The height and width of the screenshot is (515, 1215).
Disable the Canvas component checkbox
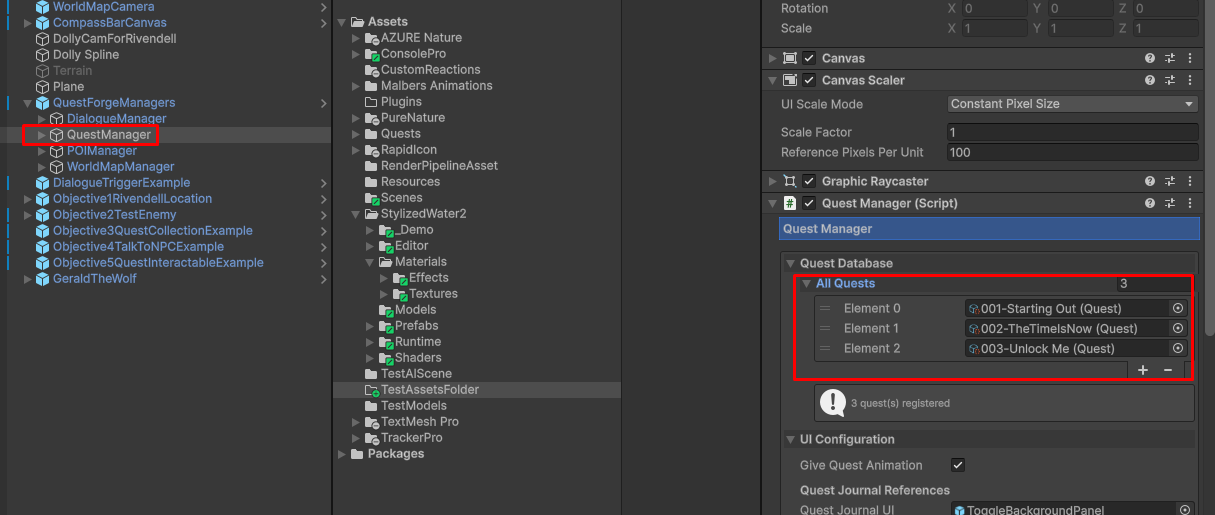click(809, 59)
